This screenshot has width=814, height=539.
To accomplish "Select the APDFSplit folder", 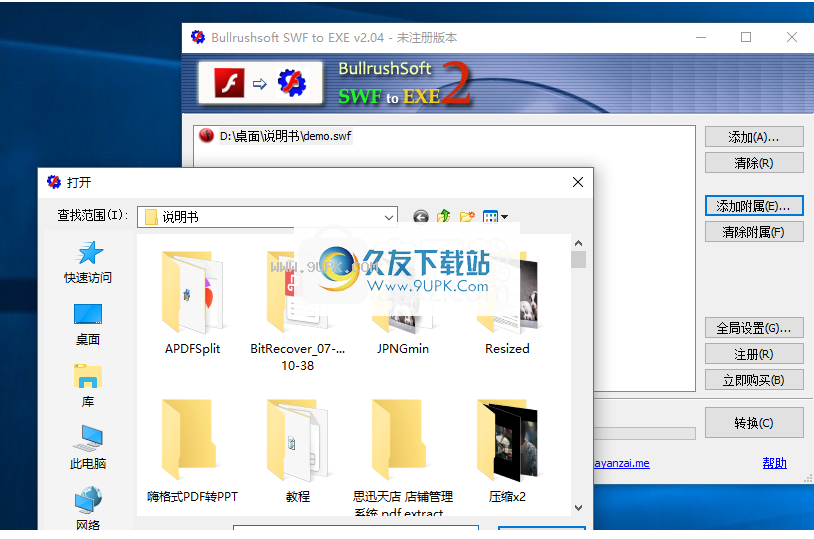I will 193,303.
